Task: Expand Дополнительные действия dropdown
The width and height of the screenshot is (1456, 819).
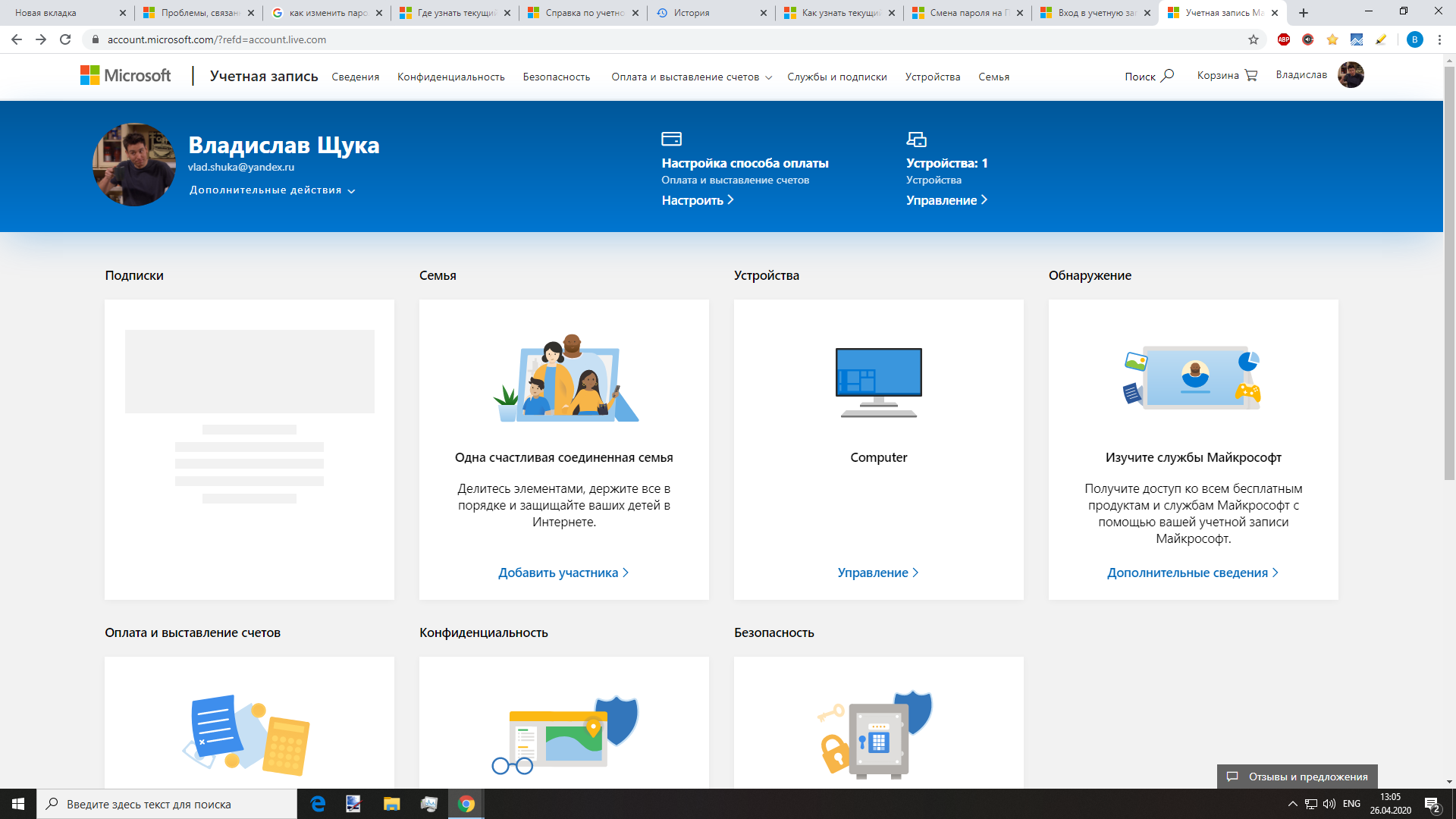Action: tap(272, 190)
